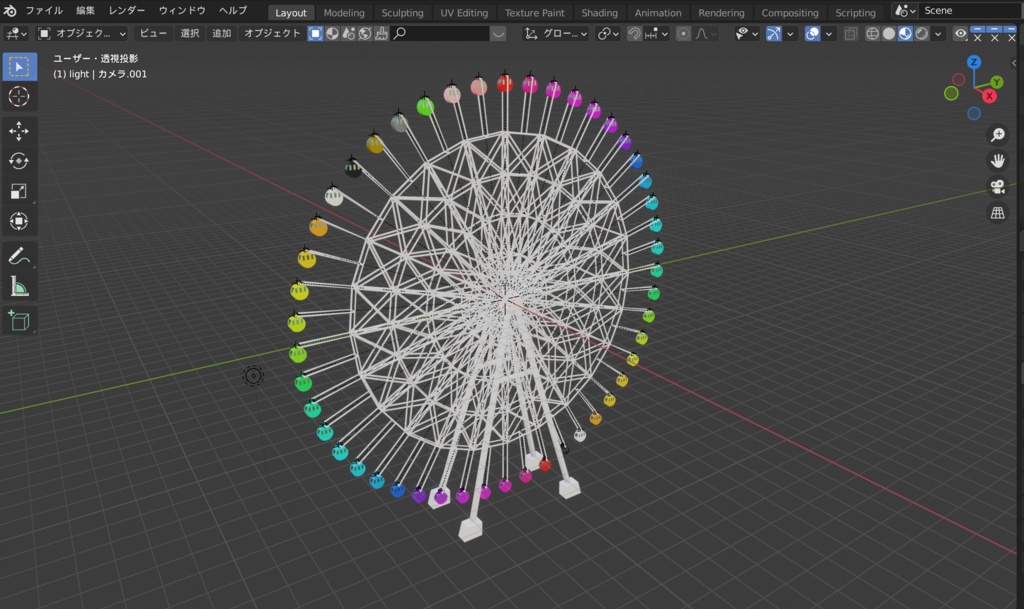This screenshot has width=1024, height=609.
Task: Open the shading options dropdown arrow
Action: (938, 33)
